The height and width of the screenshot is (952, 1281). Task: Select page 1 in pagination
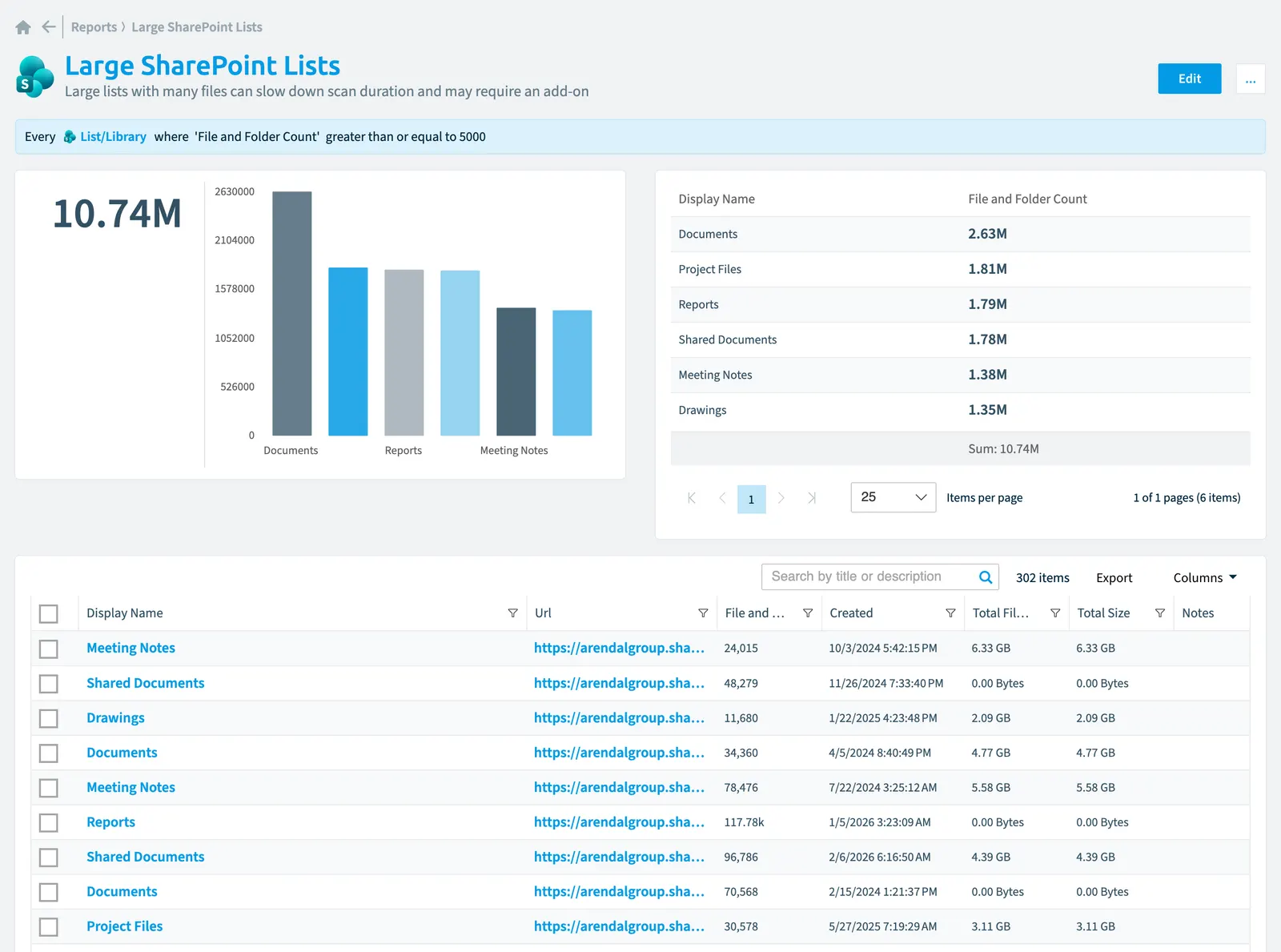coord(751,499)
